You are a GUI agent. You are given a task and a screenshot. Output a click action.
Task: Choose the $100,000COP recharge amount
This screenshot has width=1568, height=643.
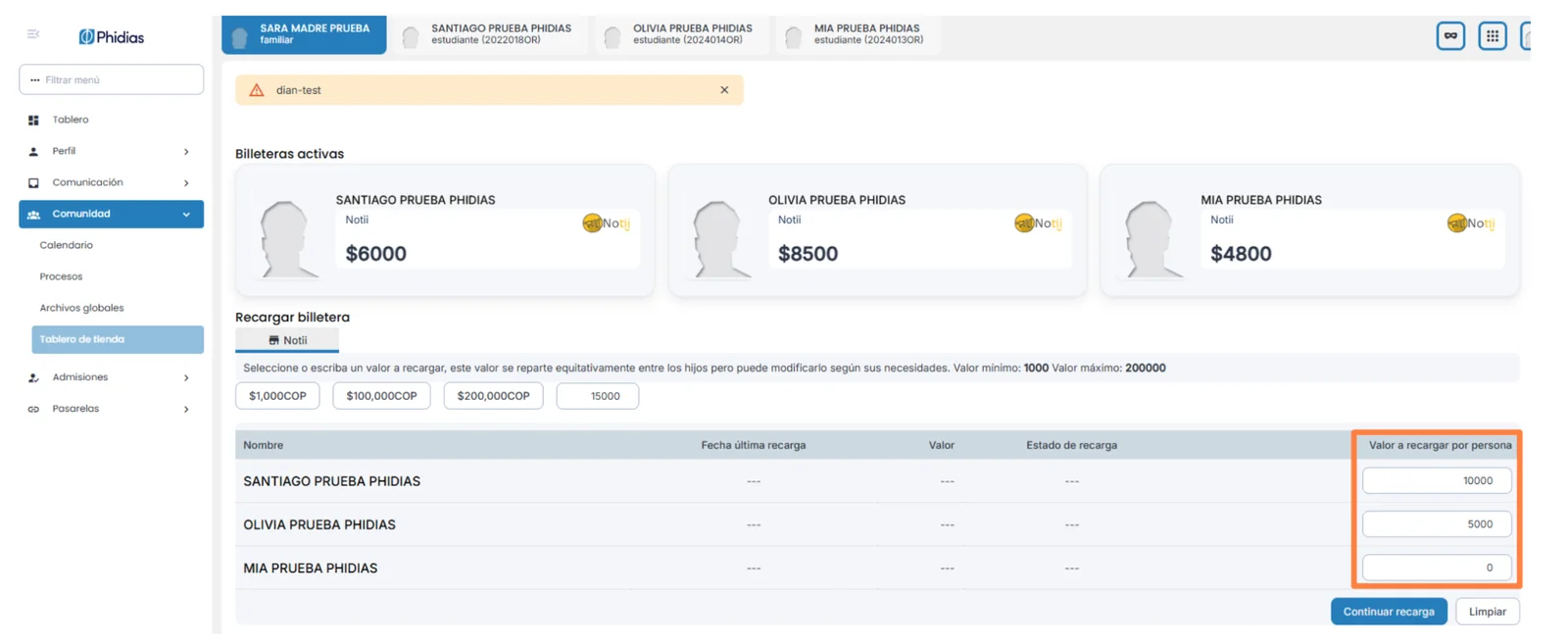tap(381, 396)
